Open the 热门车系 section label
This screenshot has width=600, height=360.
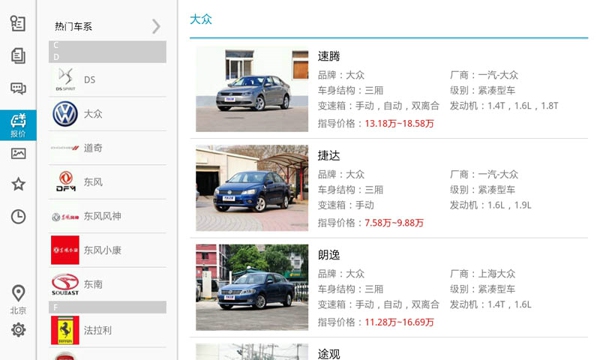(x=73, y=26)
